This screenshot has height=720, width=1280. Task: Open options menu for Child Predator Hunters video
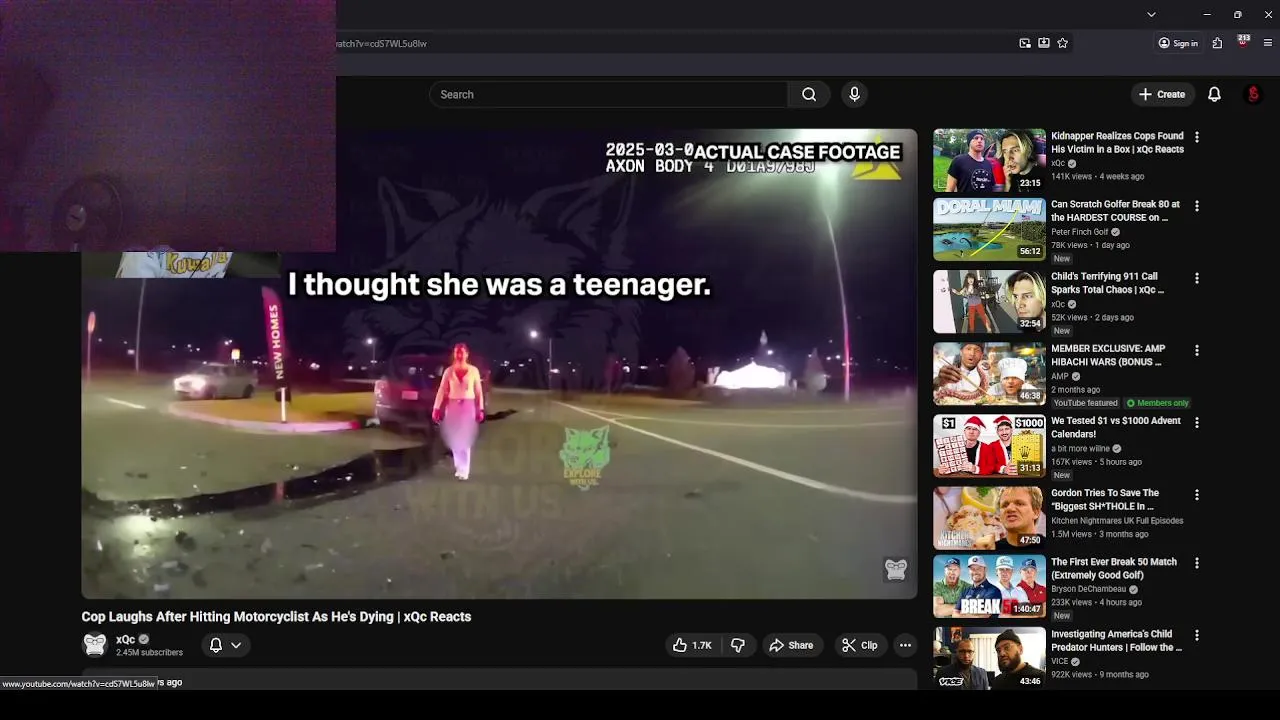click(x=1197, y=635)
